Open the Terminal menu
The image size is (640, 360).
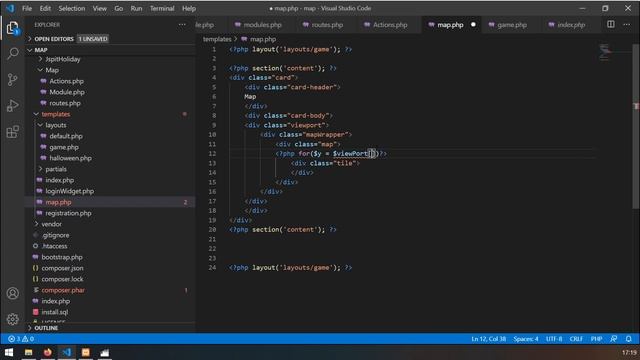point(162,8)
